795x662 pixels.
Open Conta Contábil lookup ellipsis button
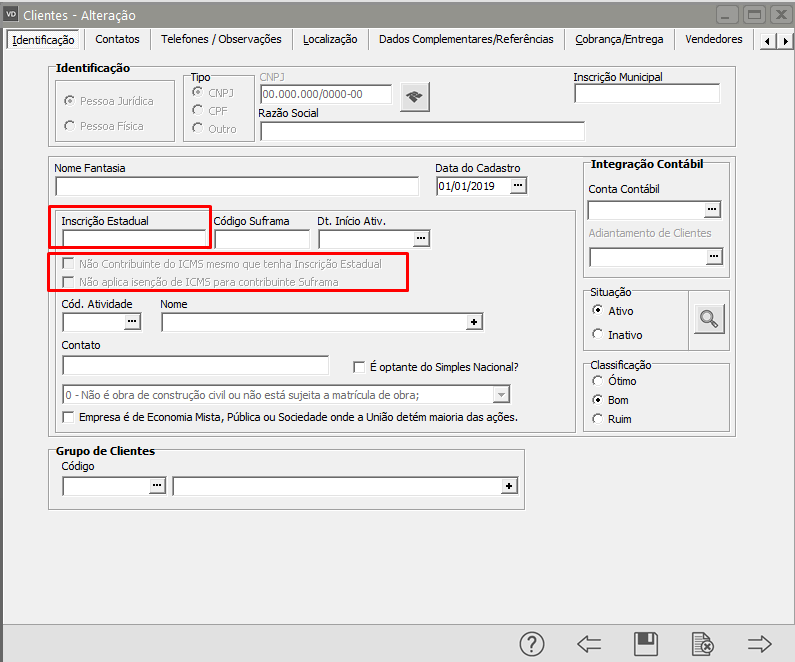click(x=712, y=210)
